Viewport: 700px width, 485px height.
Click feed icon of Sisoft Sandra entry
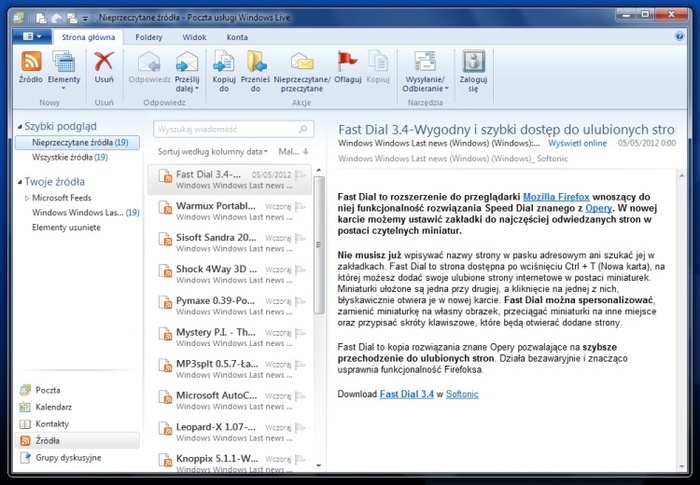coord(165,239)
